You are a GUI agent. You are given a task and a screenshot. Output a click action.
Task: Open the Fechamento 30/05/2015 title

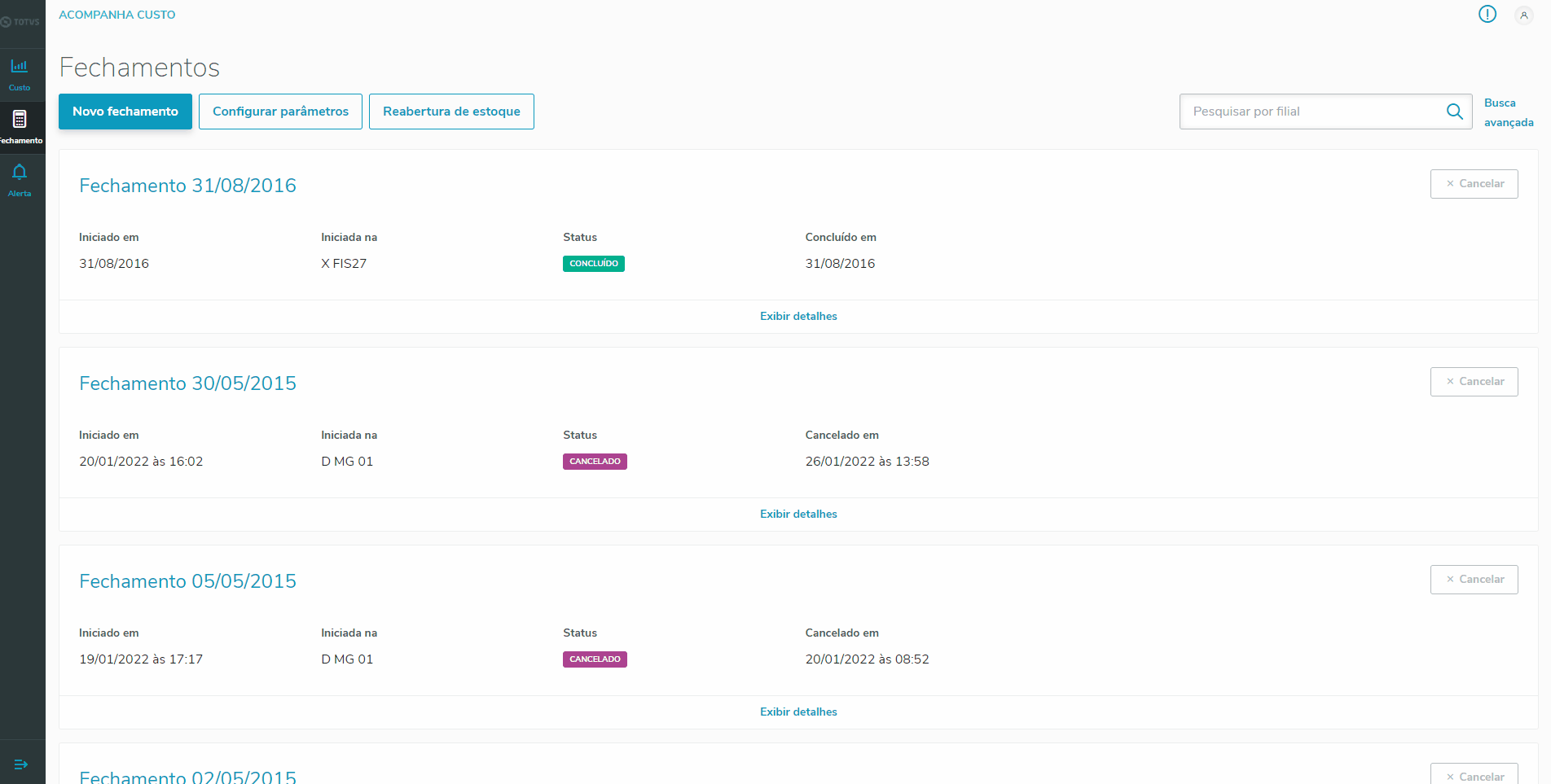tap(187, 383)
